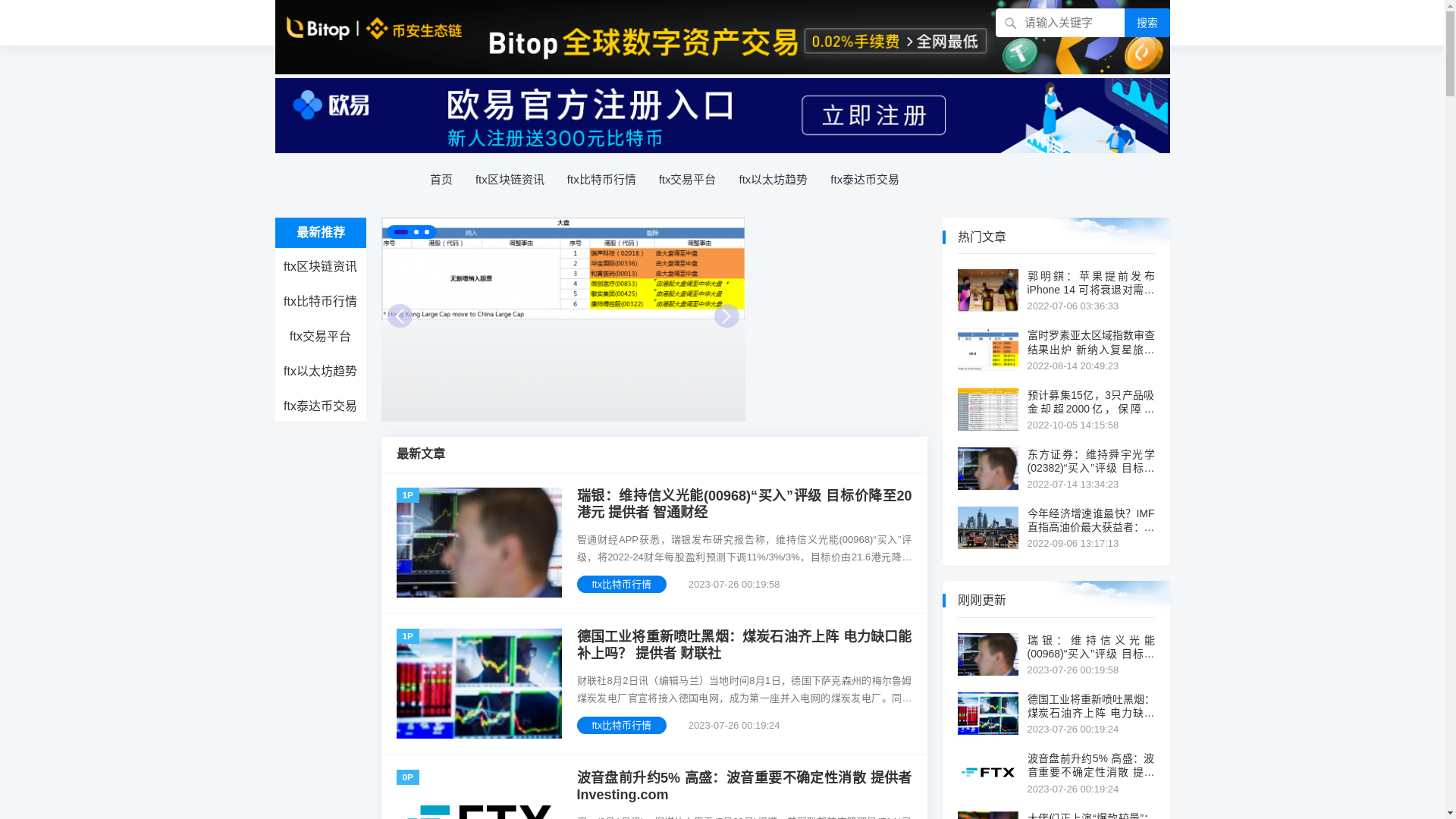
Task: Click the 立即注册 button in the 欧易 banner
Action: (874, 115)
